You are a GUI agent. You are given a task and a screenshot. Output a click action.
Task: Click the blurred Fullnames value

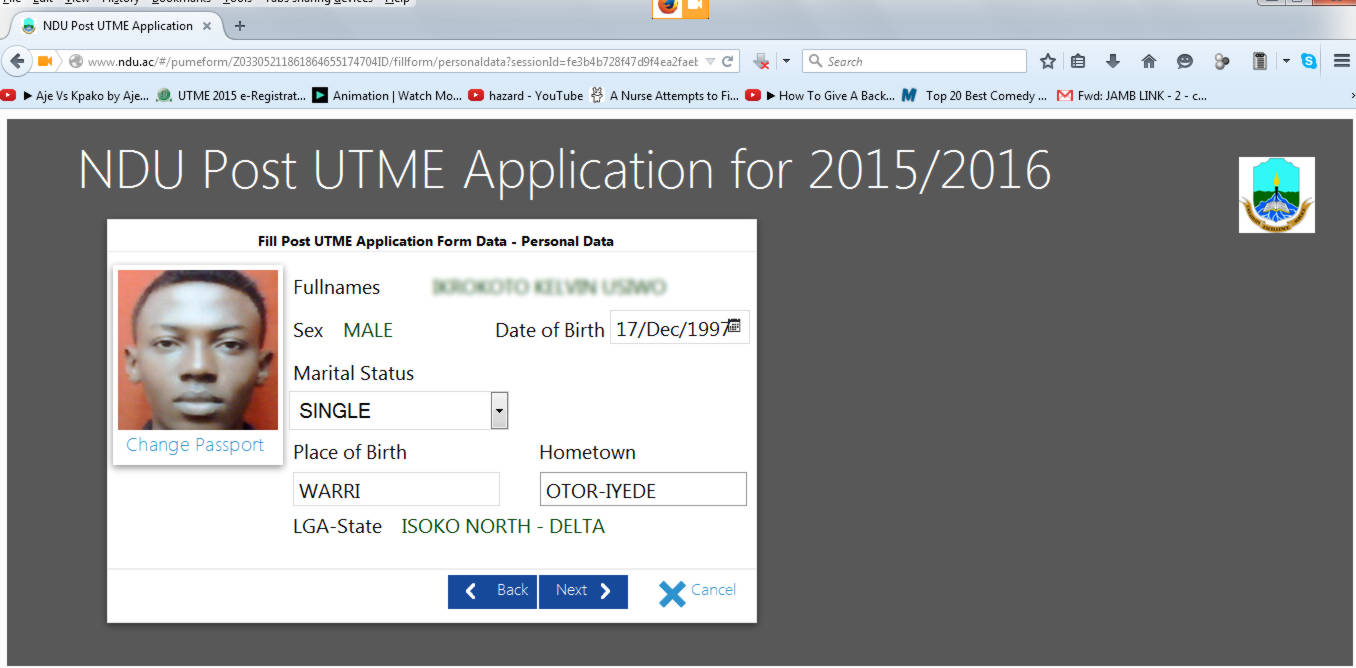[x=549, y=288]
